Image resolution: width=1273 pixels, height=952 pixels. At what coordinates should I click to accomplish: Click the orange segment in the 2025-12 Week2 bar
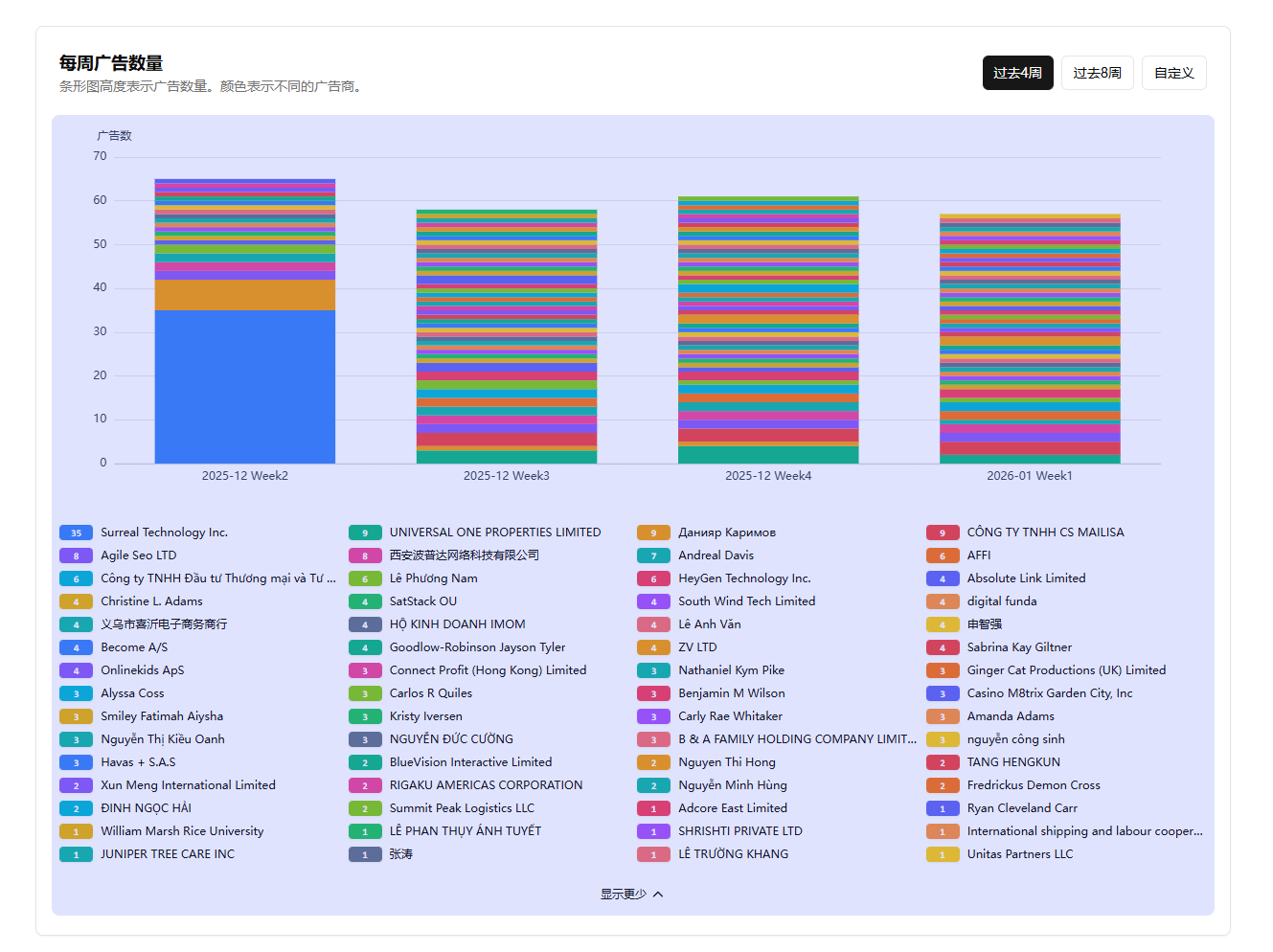[245, 295]
